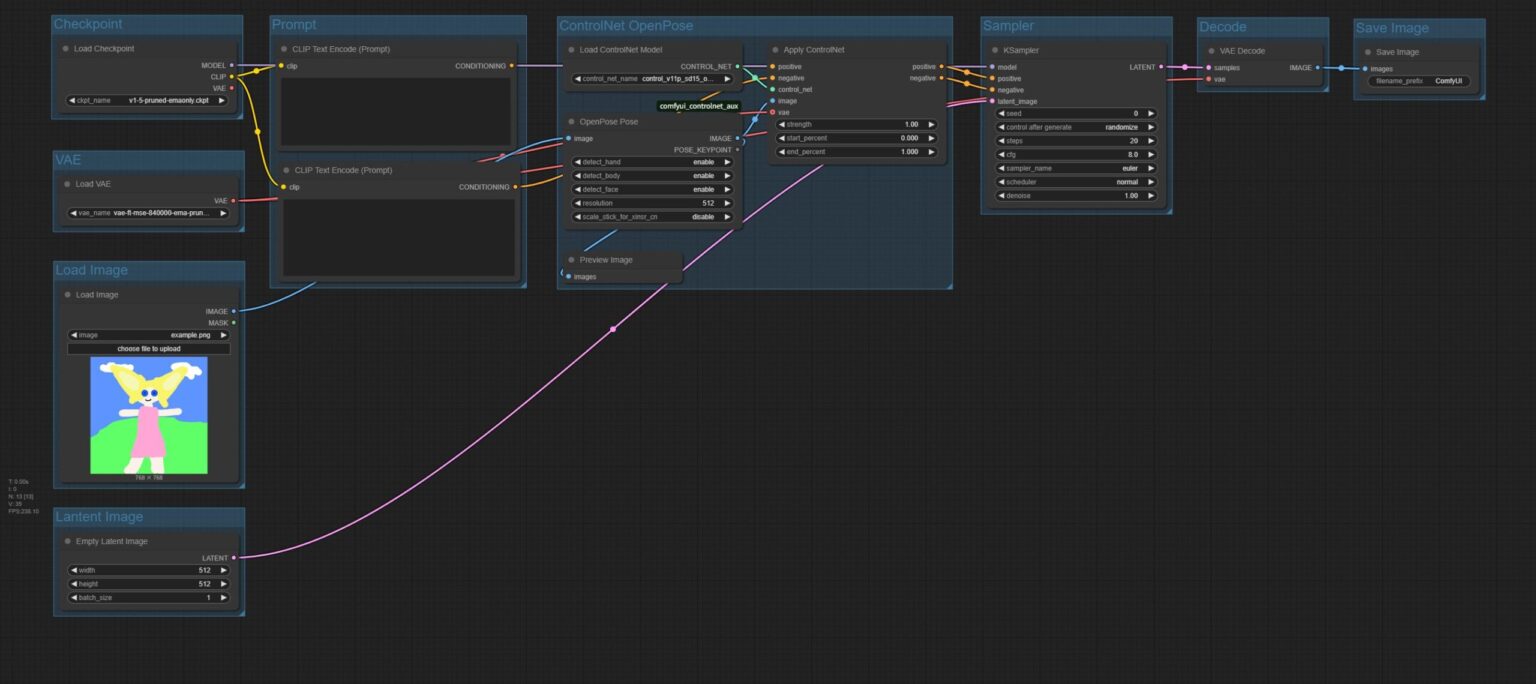
Task: Click the choose file to upload button
Action: click(149, 347)
